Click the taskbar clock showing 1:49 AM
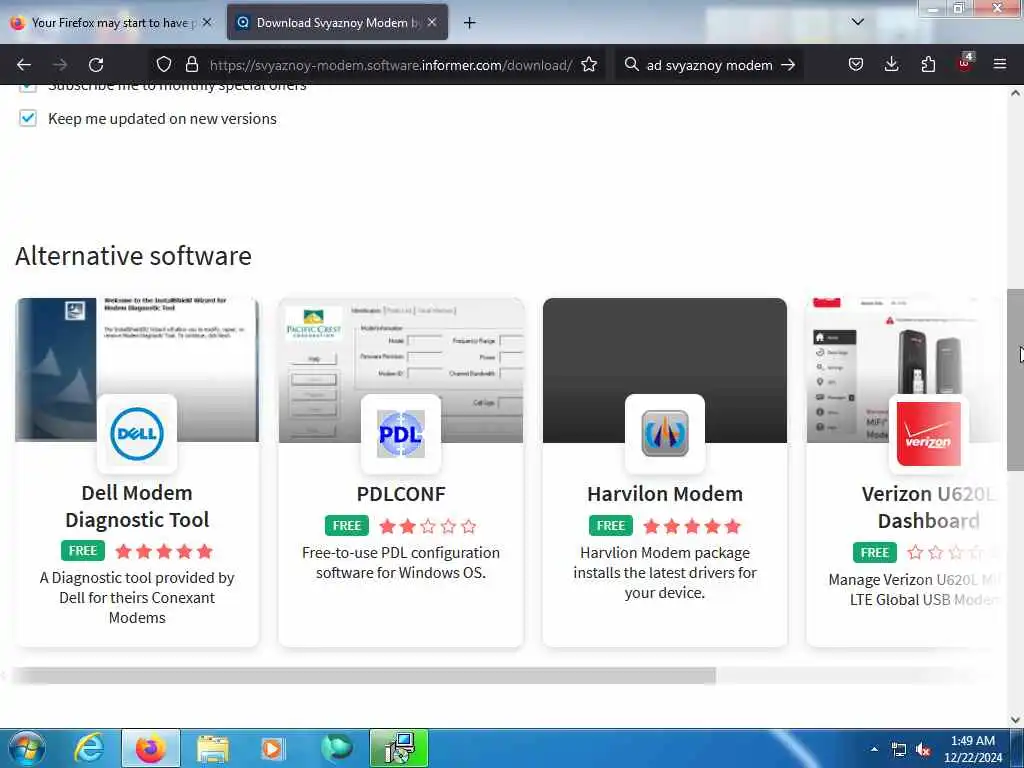 (972, 748)
